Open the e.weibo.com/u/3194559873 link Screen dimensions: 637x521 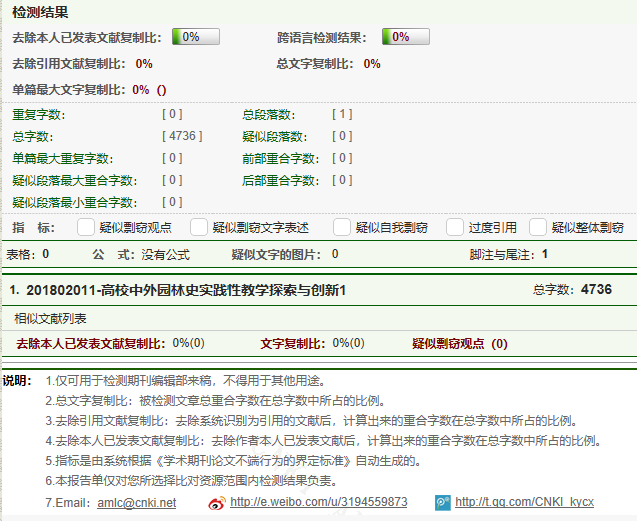[x=318, y=502]
